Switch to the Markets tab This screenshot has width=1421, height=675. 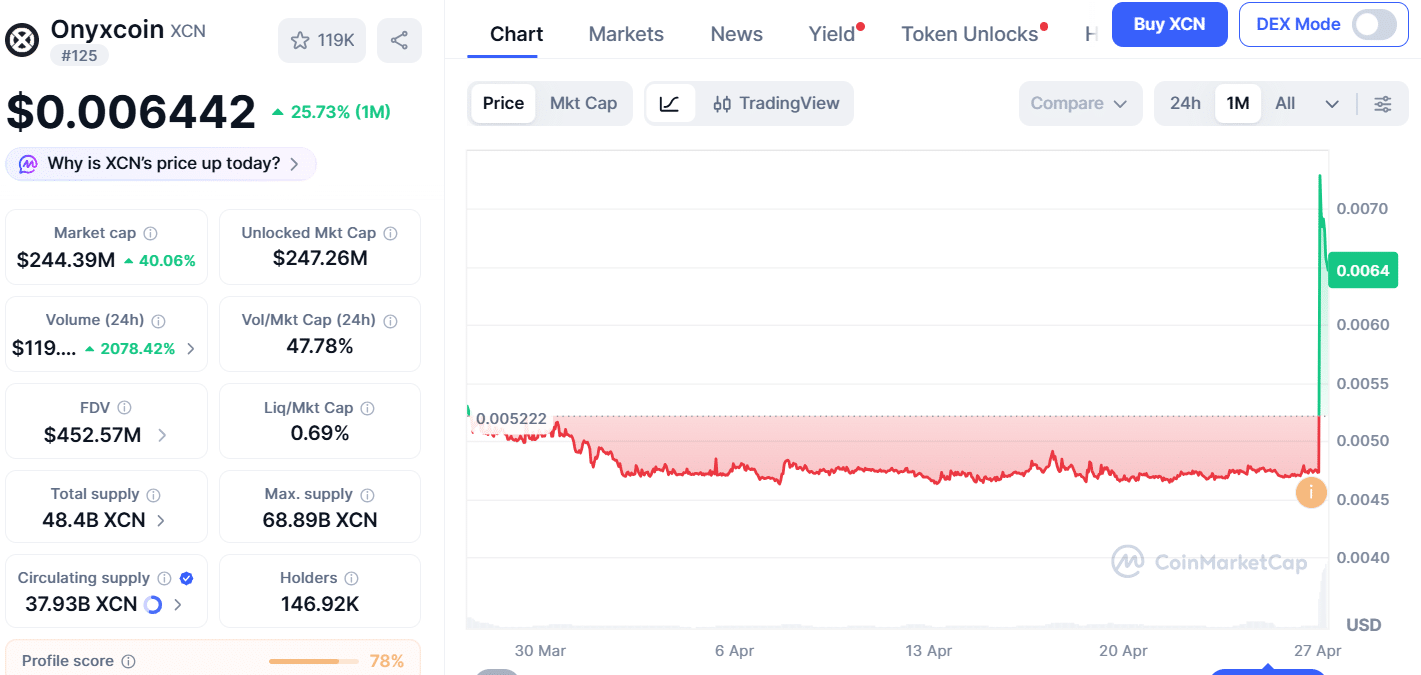pyautogui.click(x=626, y=34)
